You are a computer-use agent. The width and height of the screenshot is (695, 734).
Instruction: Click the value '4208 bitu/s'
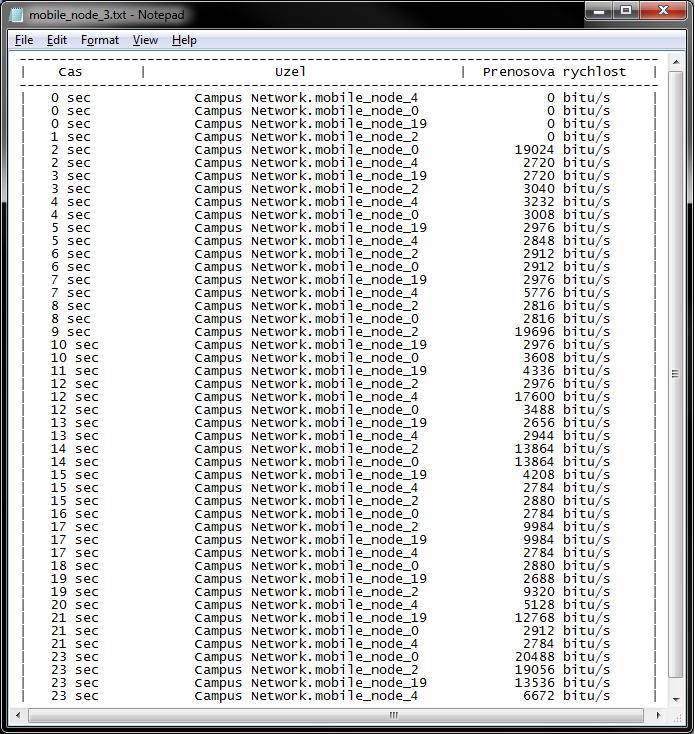click(x=566, y=475)
